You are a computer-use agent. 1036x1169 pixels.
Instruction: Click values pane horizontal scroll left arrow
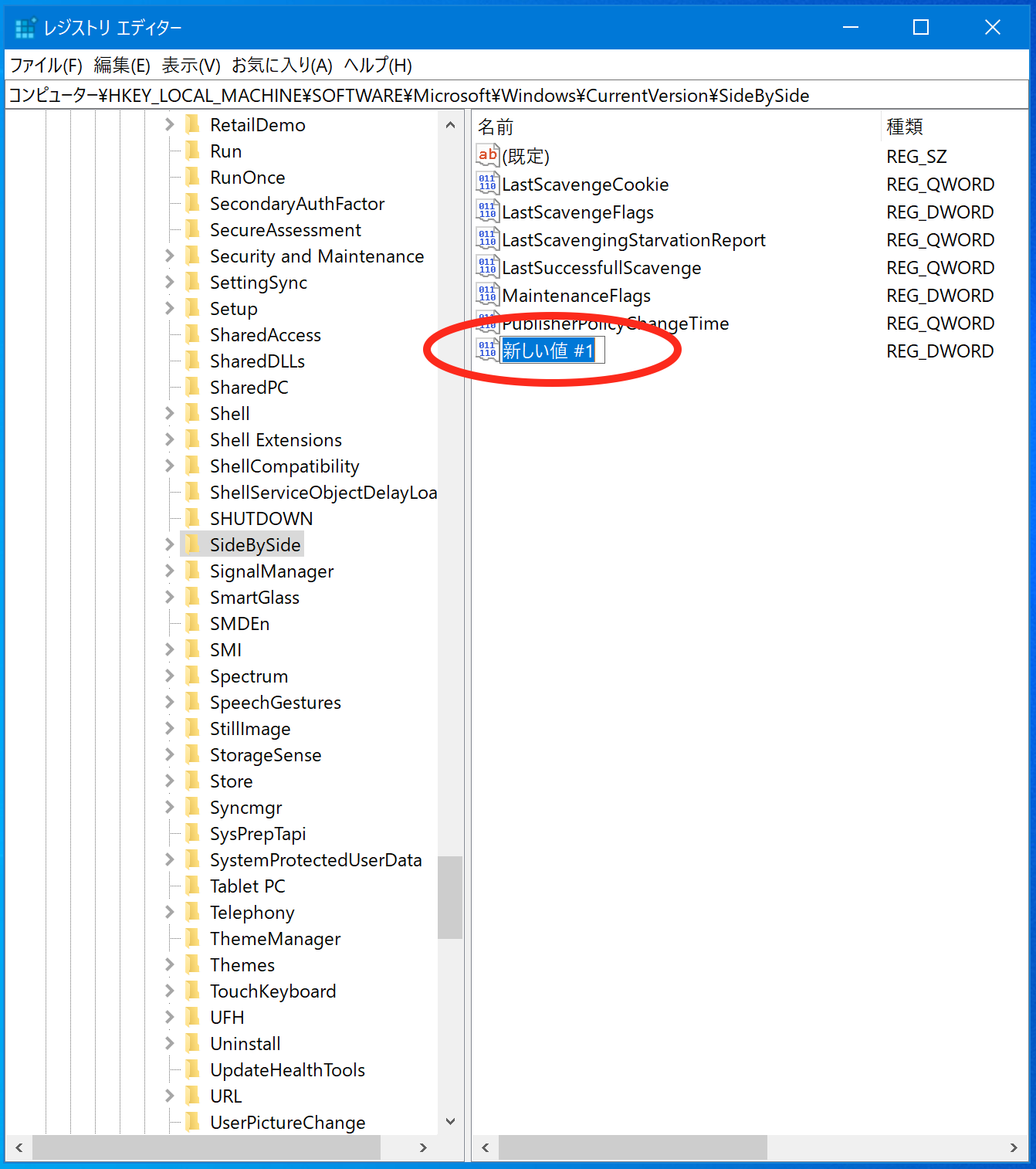pyautogui.click(x=486, y=1147)
